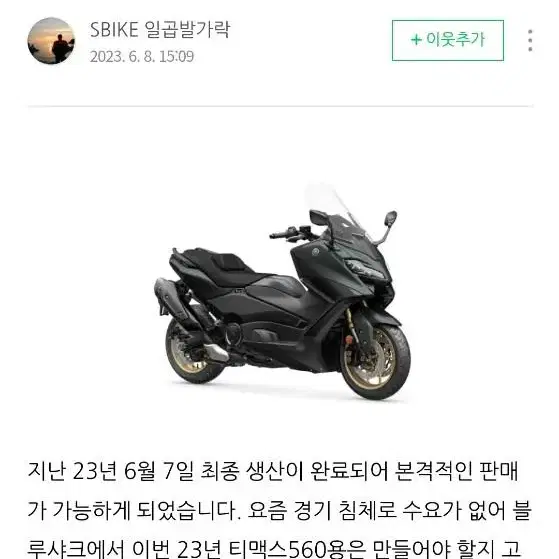Screen dimensions: 559x559
Task: Click the scooter's right side mirror
Action: pos(390,218)
